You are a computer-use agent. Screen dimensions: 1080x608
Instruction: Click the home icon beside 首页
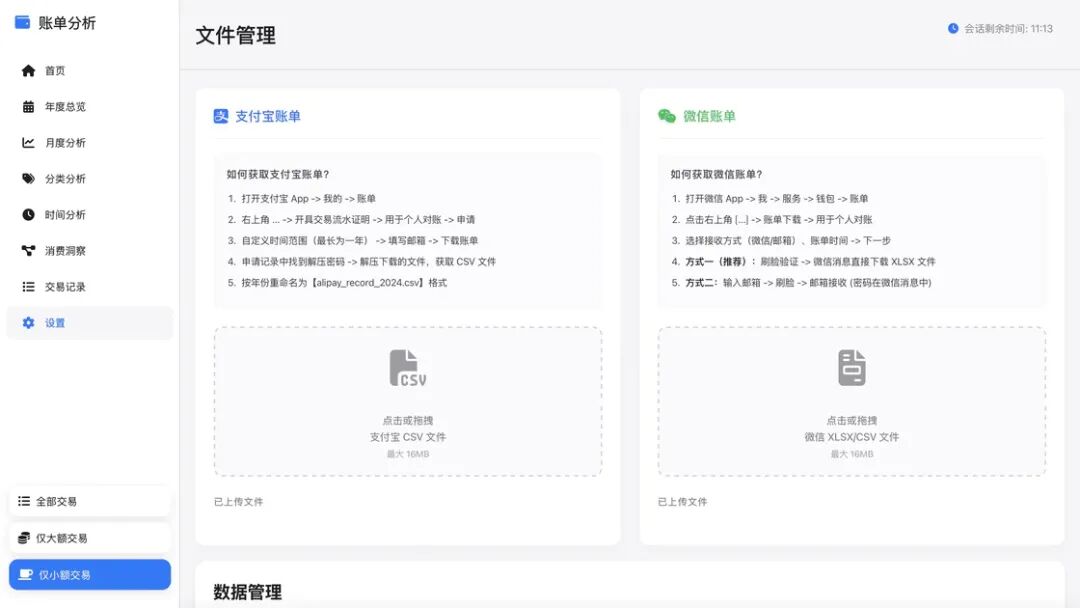pos(28,71)
